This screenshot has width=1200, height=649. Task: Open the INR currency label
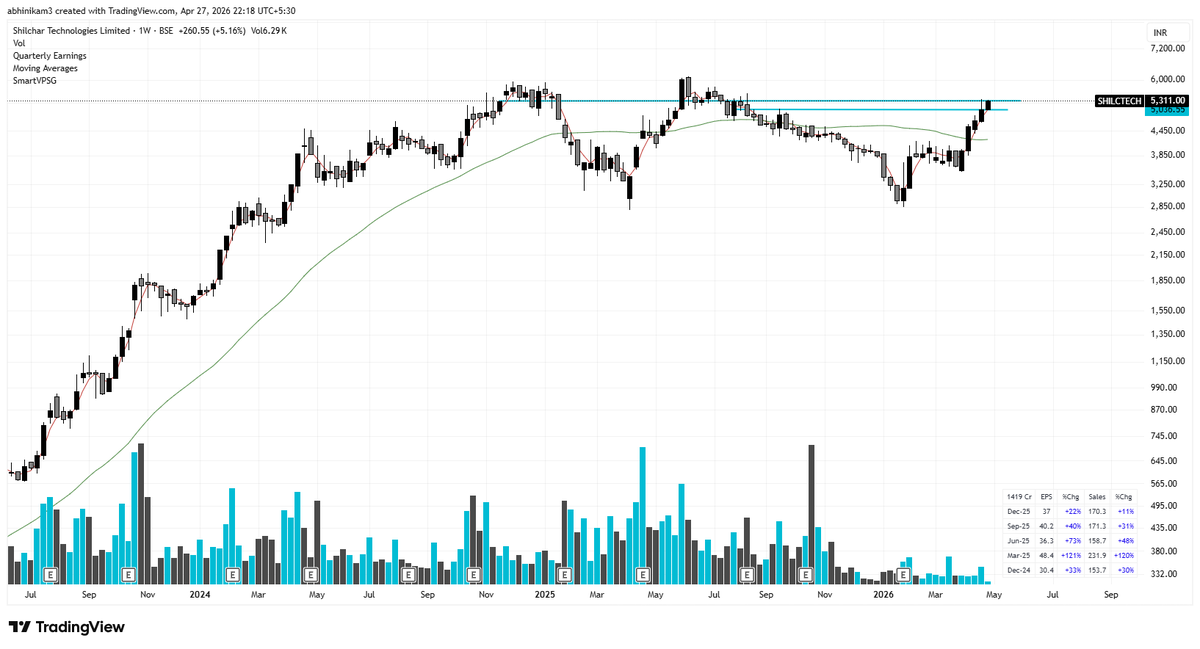[x=1160, y=33]
